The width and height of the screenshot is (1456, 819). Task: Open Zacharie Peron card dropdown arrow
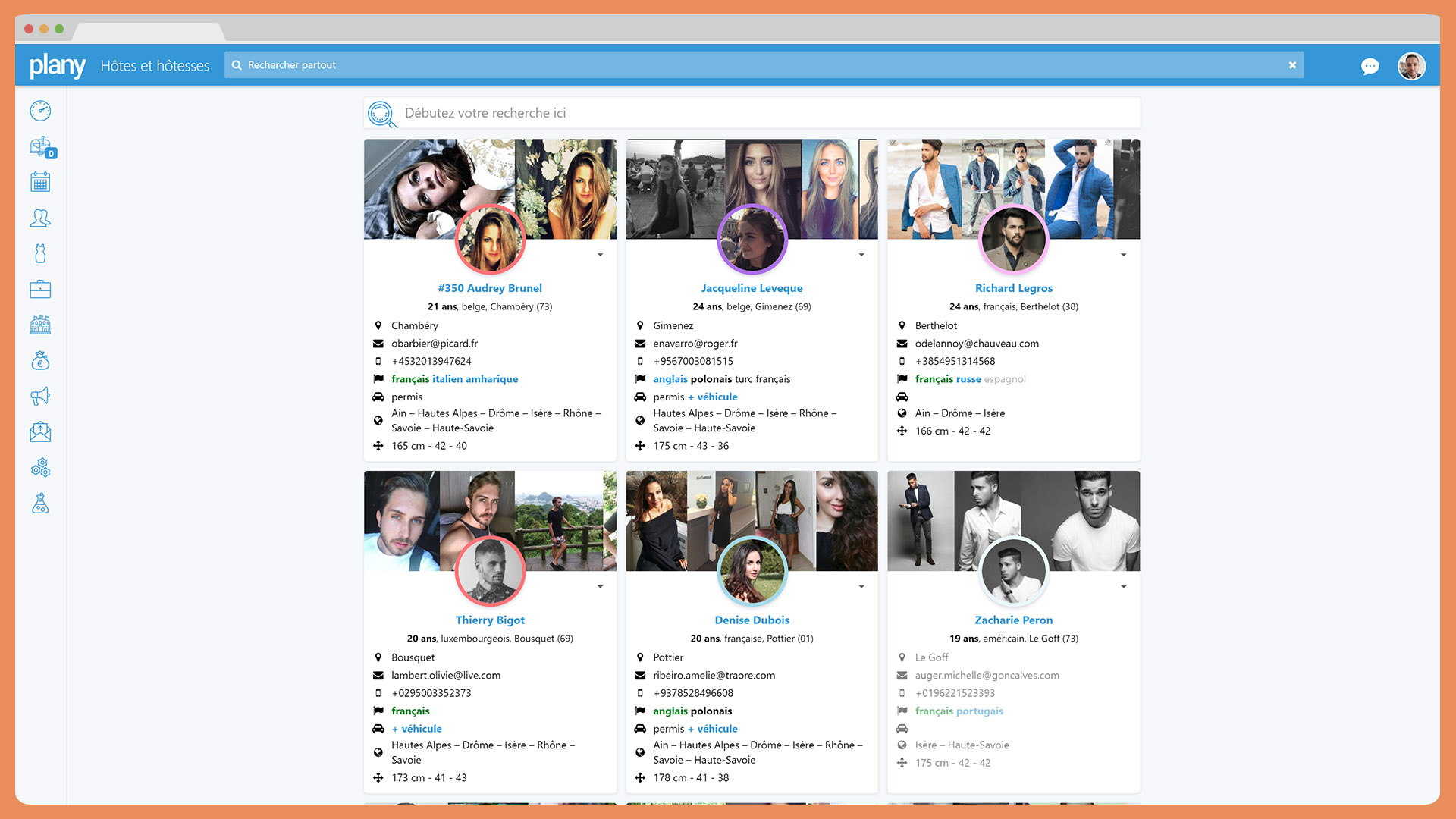(1123, 587)
